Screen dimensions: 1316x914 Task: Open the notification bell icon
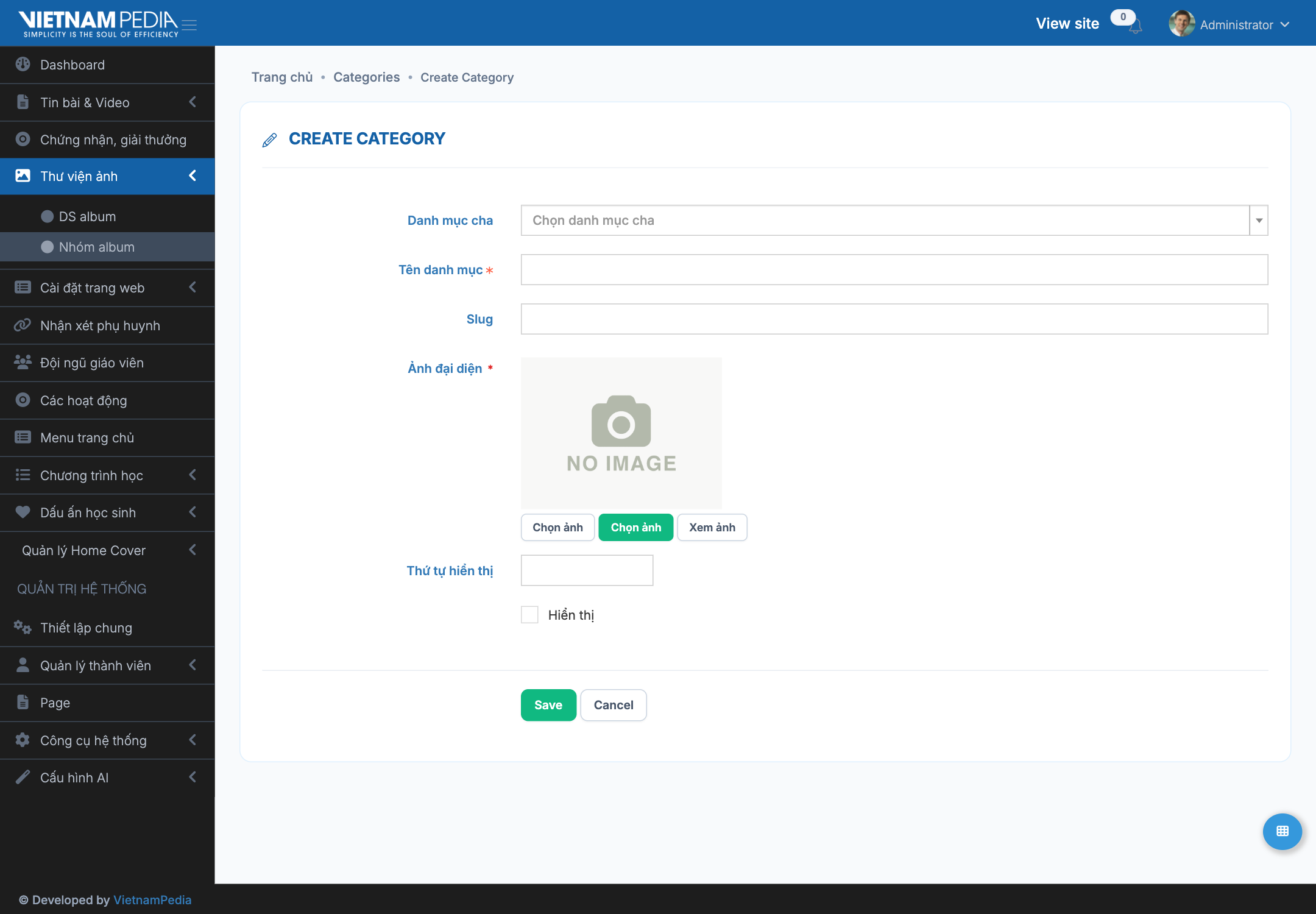coord(1136,26)
